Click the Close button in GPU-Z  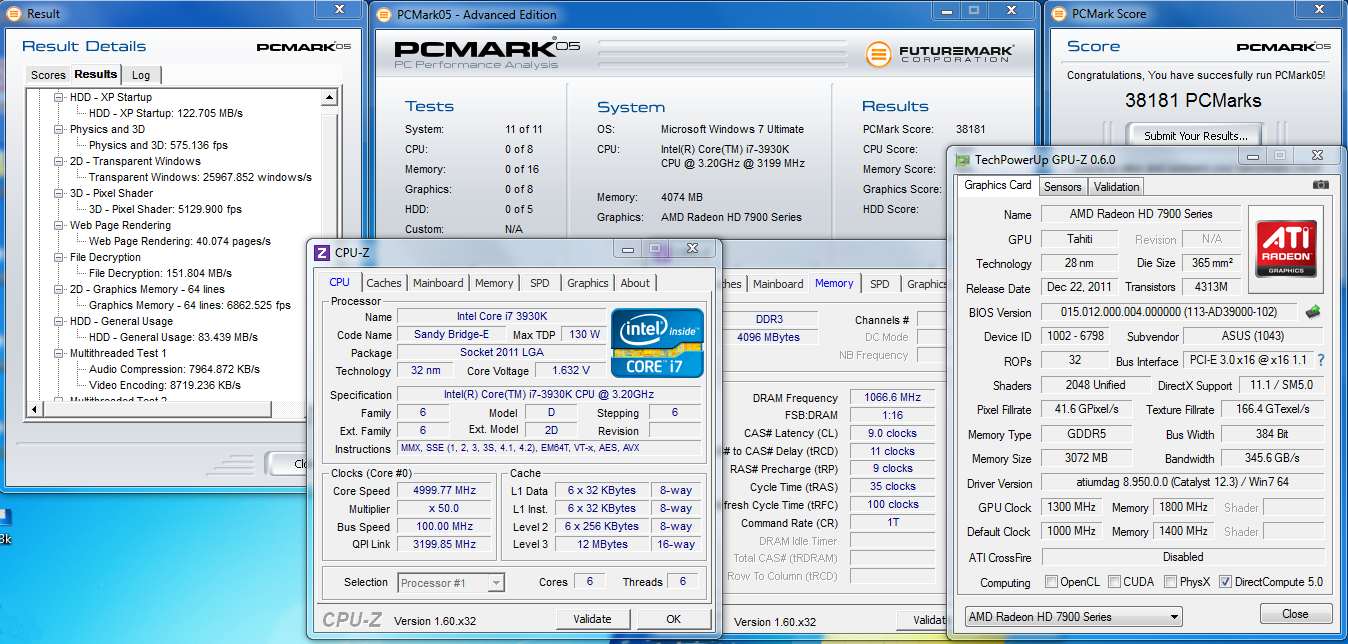click(x=1295, y=614)
